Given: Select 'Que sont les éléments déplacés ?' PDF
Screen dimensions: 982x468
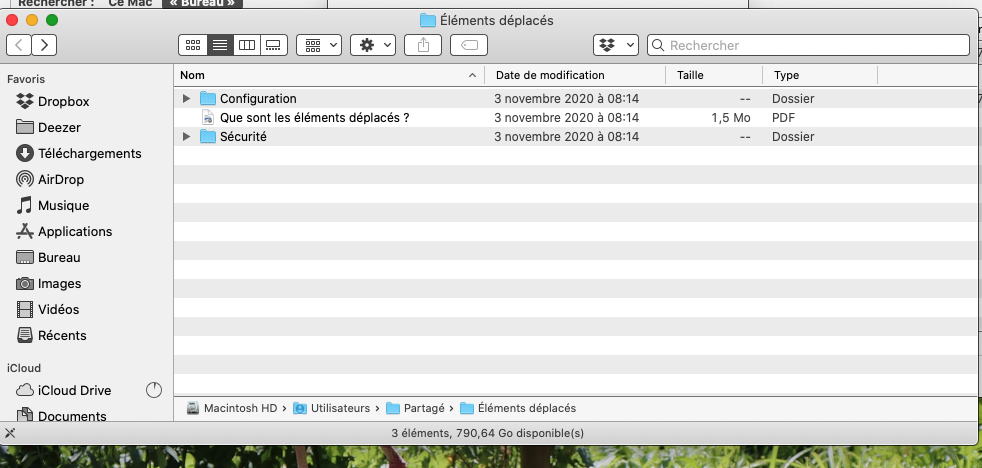Looking at the screenshot, I should (575, 118).
